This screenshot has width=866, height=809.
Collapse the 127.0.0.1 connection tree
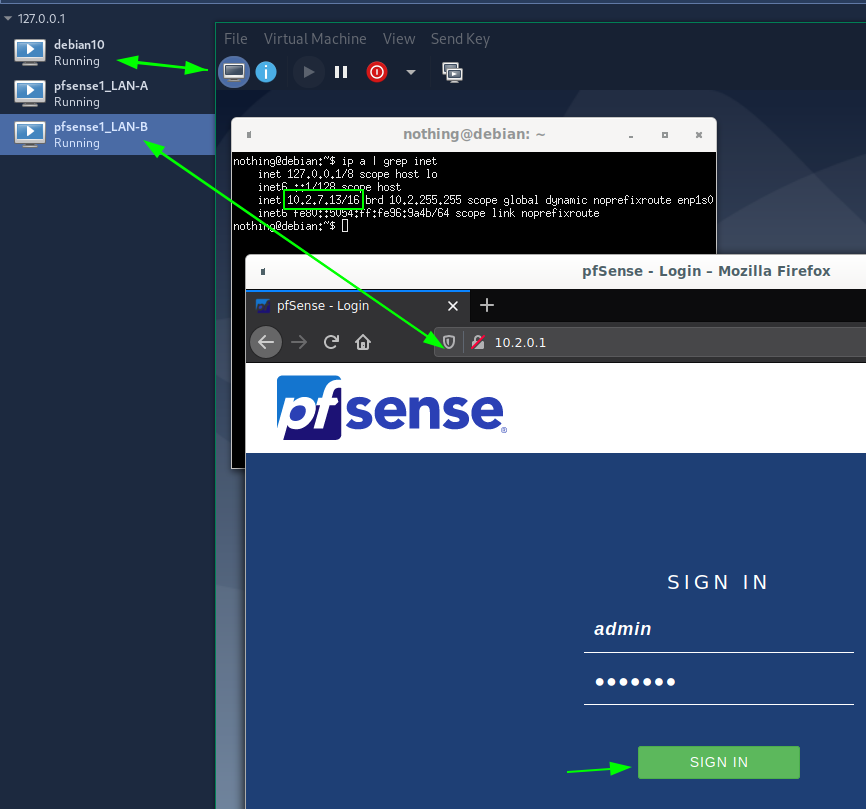(x=8, y=19)
